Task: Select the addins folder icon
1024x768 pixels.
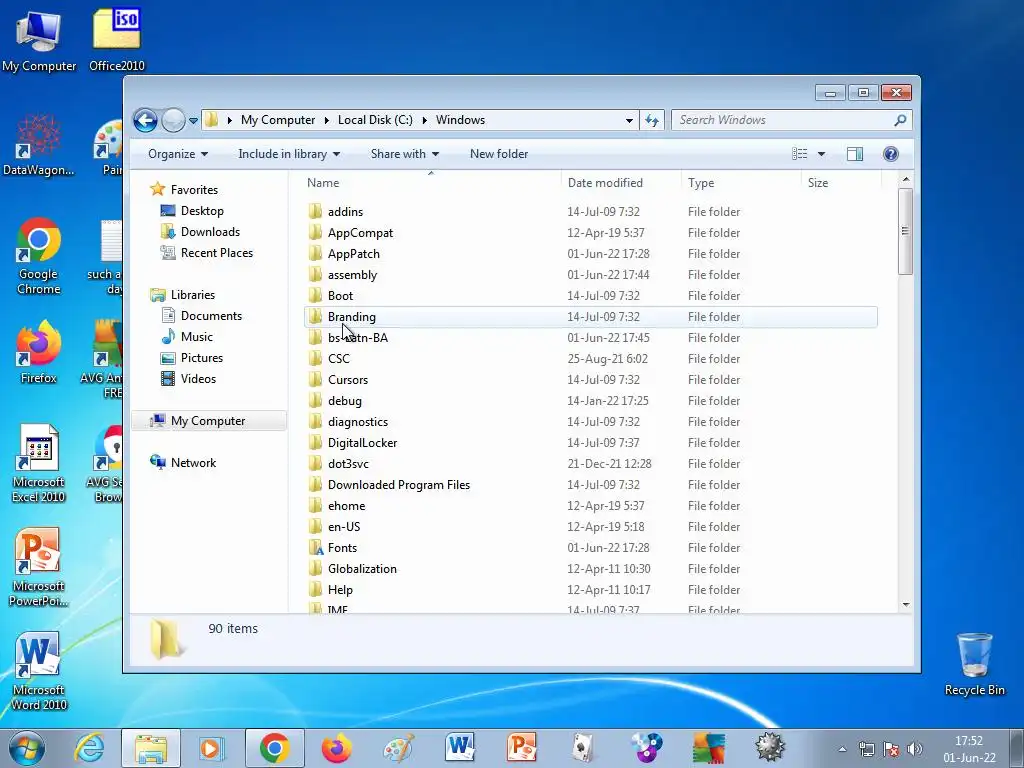Action: 315,211
